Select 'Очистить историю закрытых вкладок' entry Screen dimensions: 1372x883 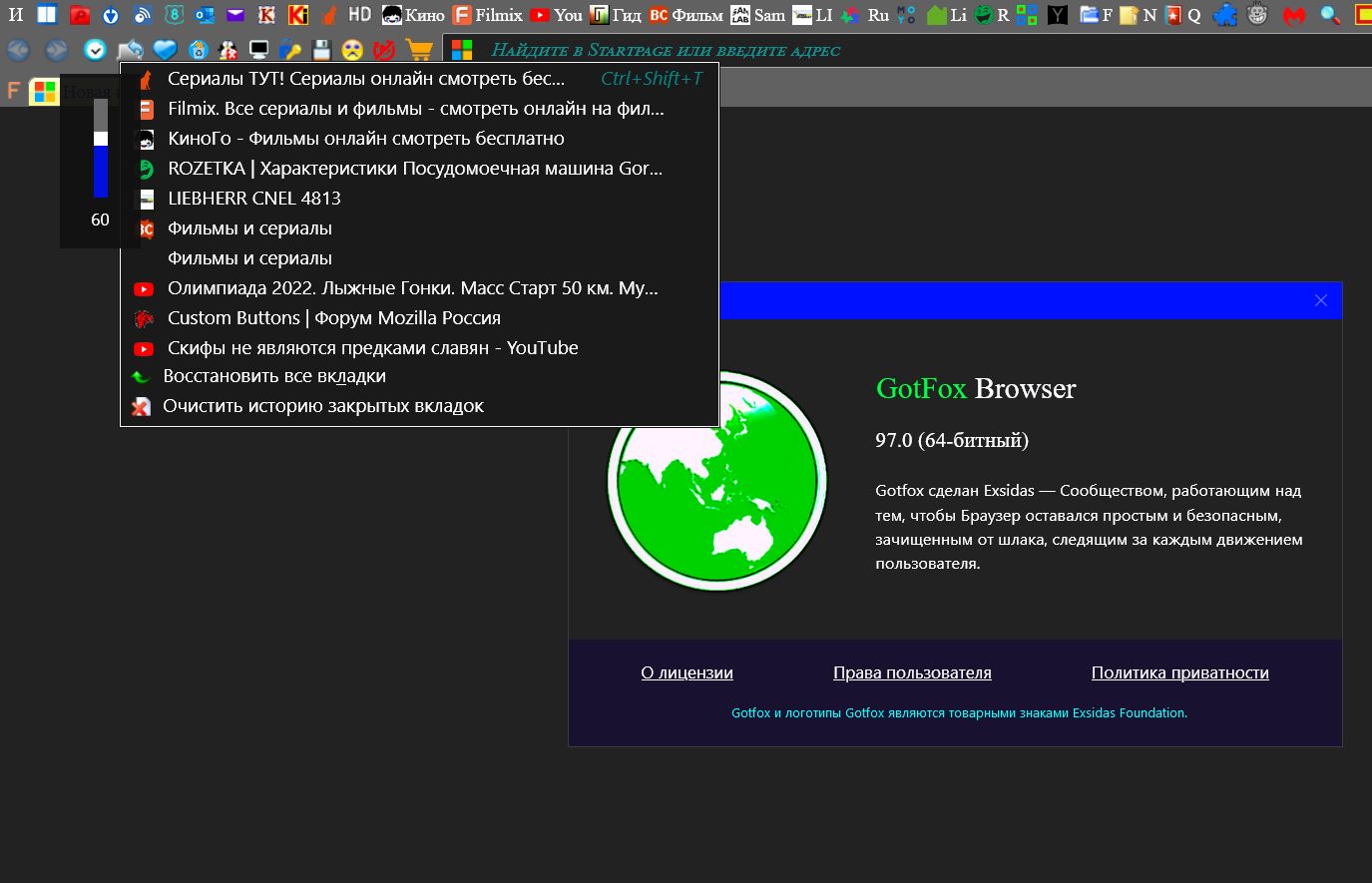coord(419,406)
